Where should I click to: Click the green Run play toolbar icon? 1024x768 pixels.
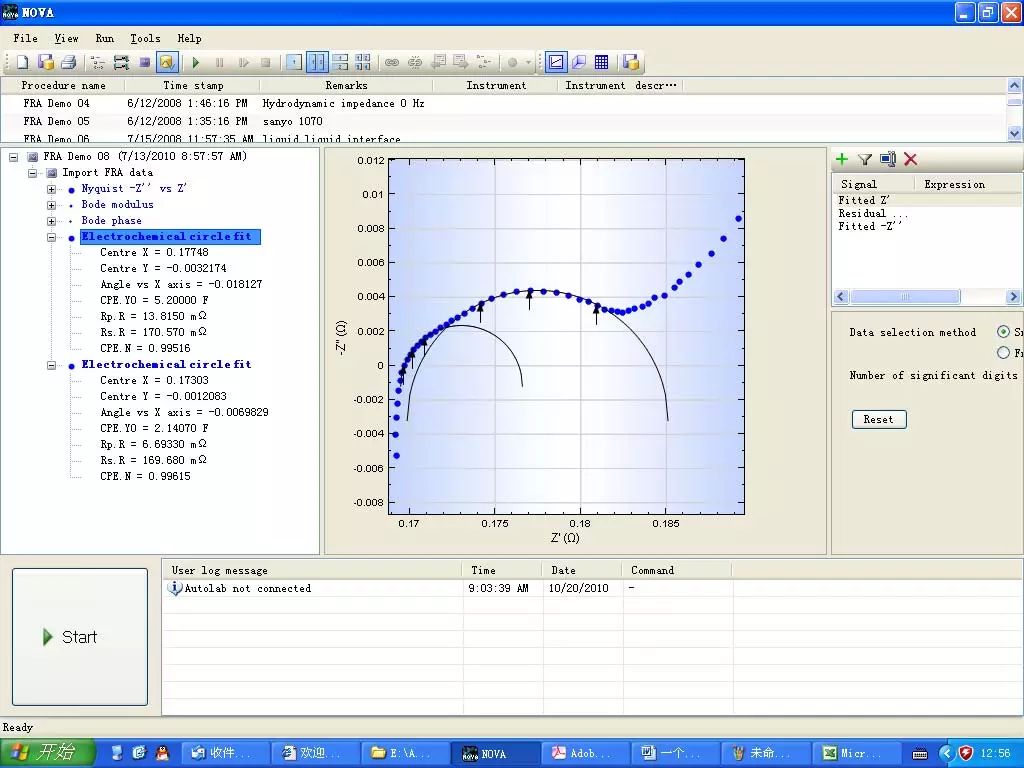tap(195, 62)
